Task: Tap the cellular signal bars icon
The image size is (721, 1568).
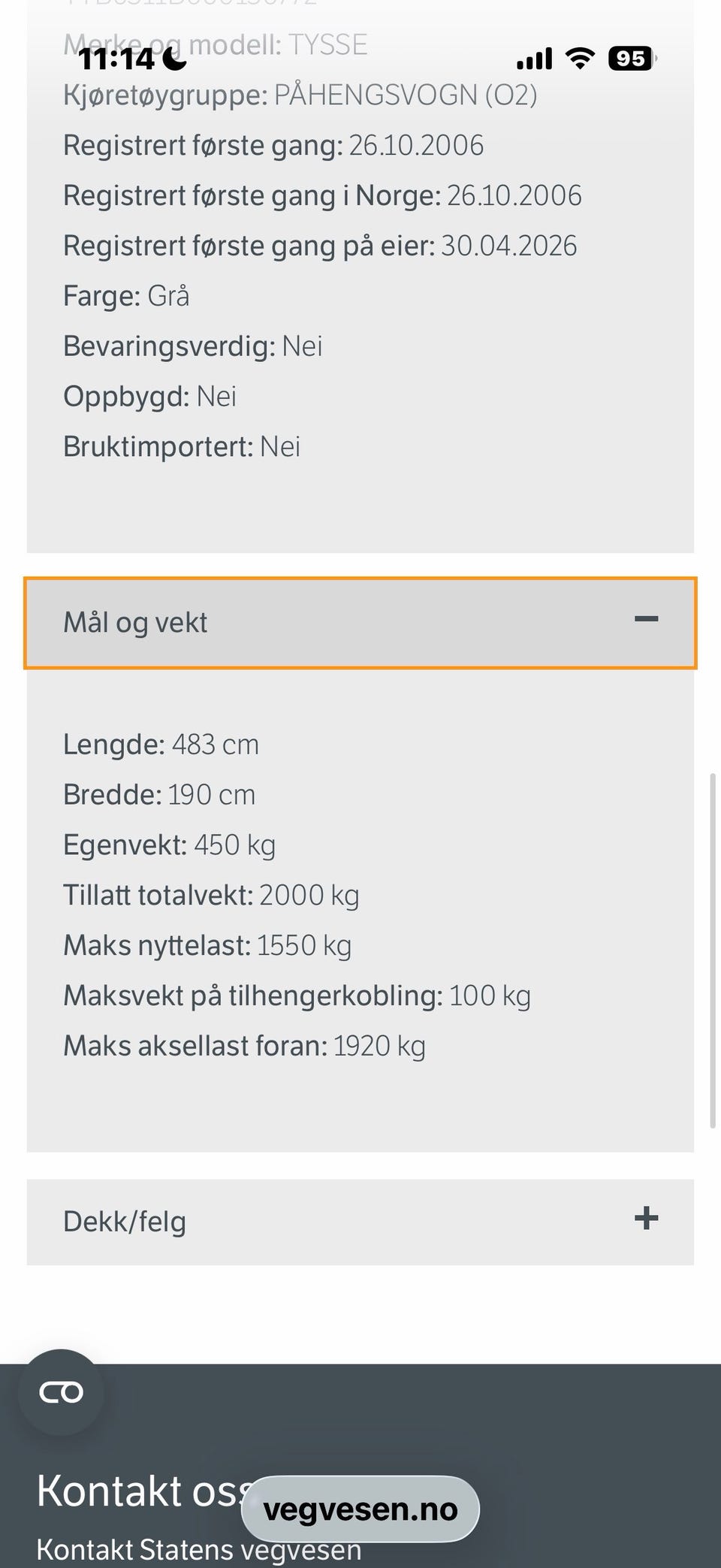Action: pos(535,58)
